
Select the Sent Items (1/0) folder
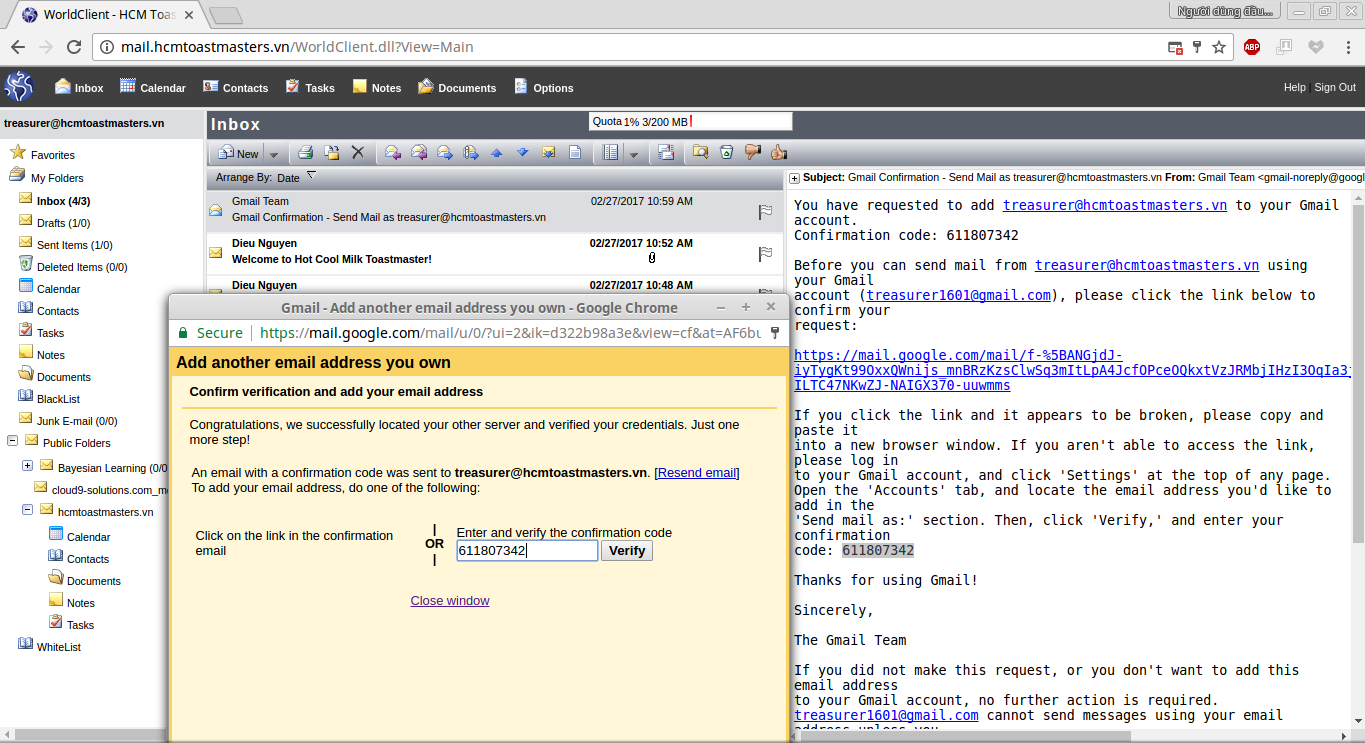coord(65,244)
